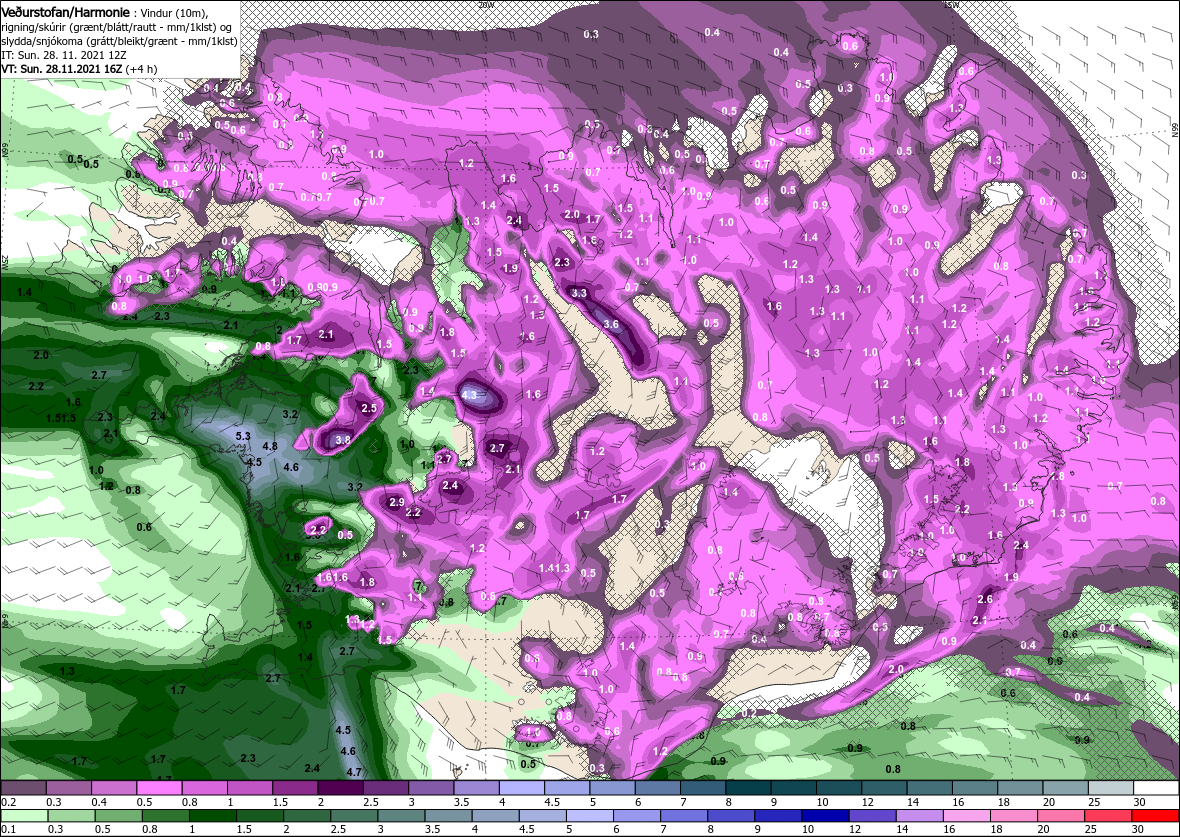Image resolution: width=1180 pixels, height=837 pixels.
Task: Pick the dark purple upper-scale swatch labeled 2
Action: [340, 788]
